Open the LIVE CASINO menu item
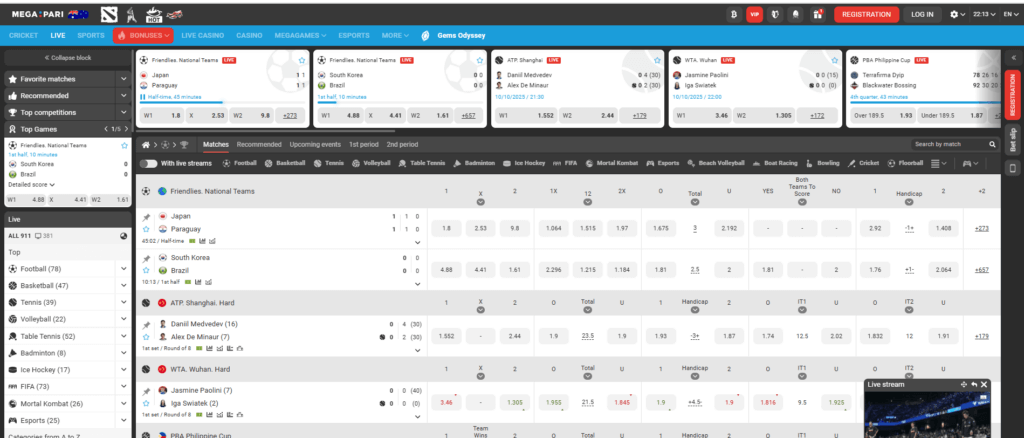 (x=203, y=35)
